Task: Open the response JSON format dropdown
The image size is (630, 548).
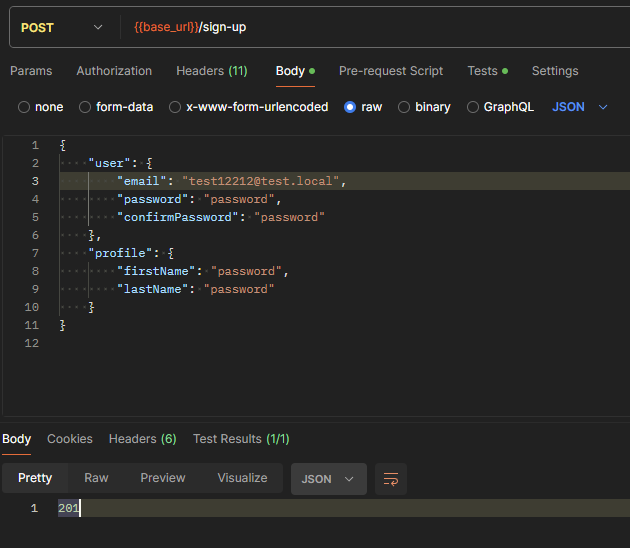Action: [x=329, y=479]
